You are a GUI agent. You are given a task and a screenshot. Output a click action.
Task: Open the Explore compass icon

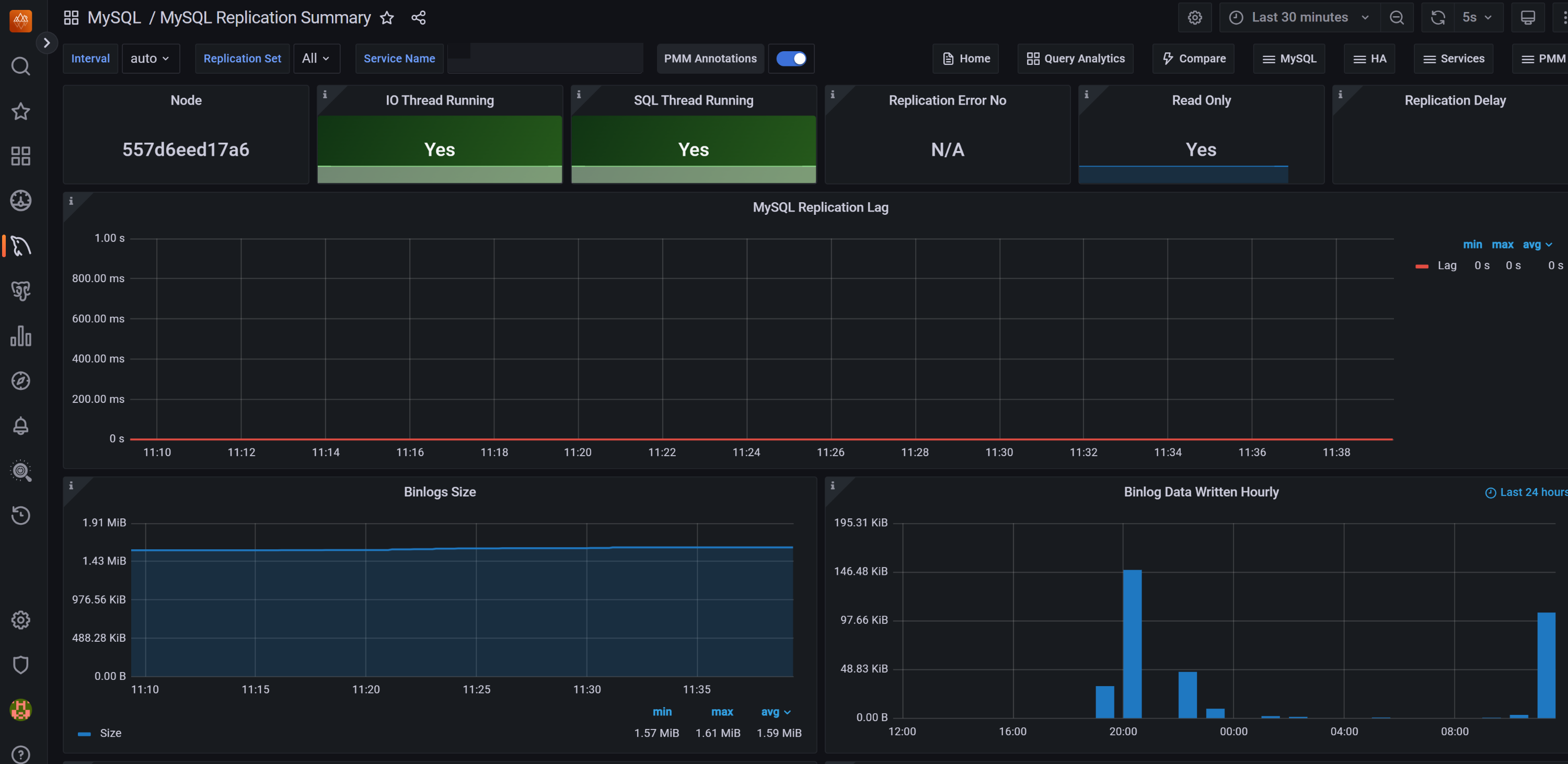[21, 381]
